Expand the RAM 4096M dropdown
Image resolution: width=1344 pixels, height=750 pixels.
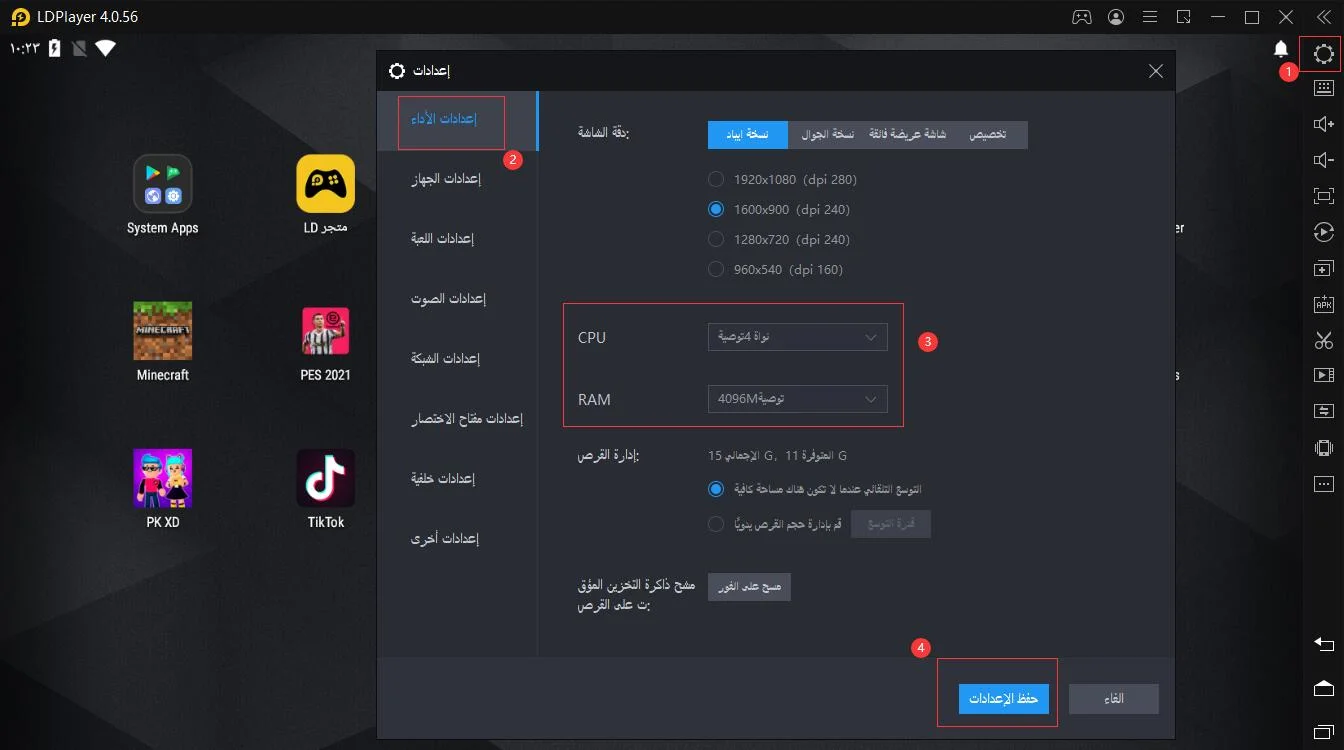[797, 399]
